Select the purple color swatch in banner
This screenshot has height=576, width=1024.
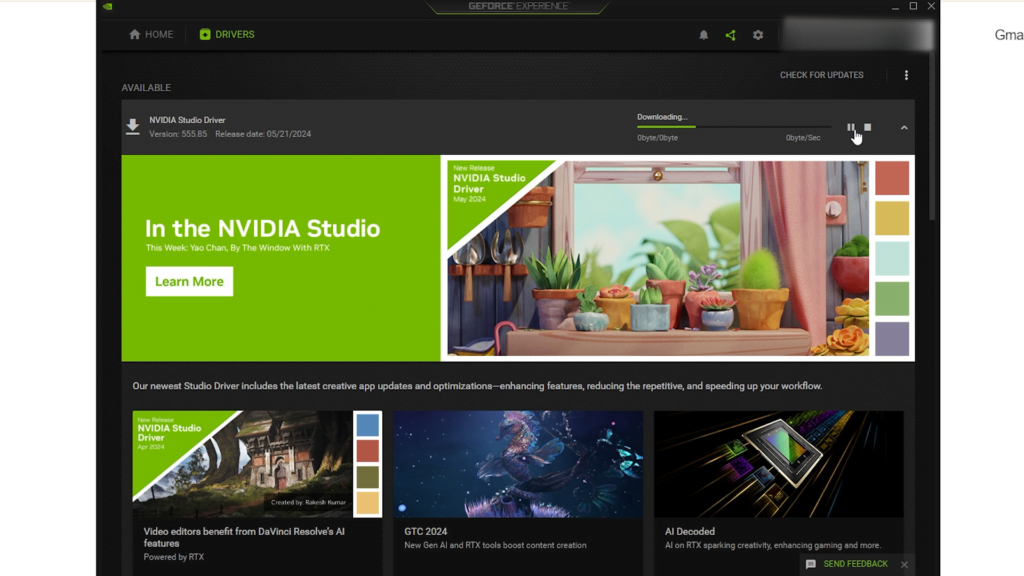click(892, 338)
